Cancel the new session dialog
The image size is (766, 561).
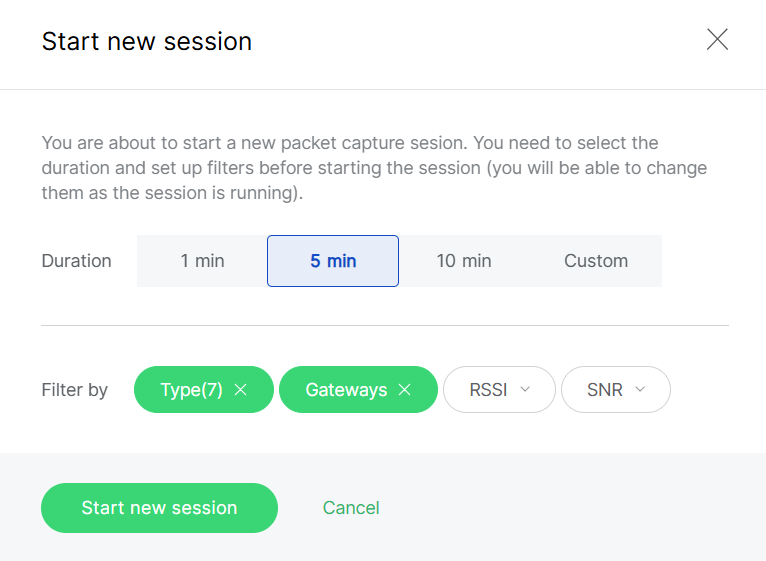point(351,508)
